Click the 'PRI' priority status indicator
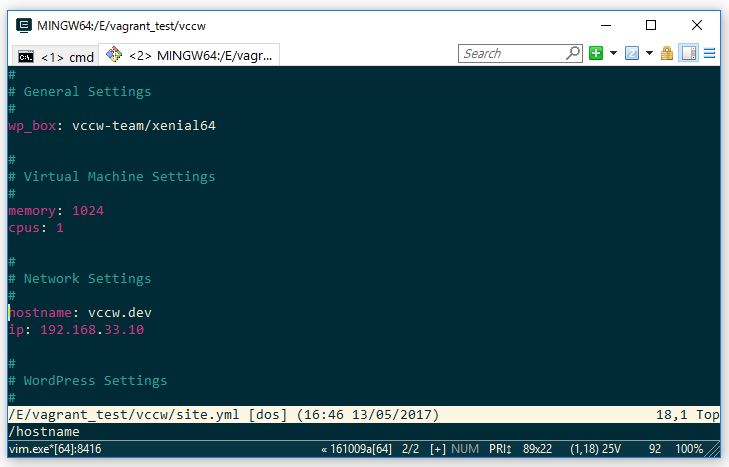The height and width of the screenshot is (467, 729). (500, 449)
